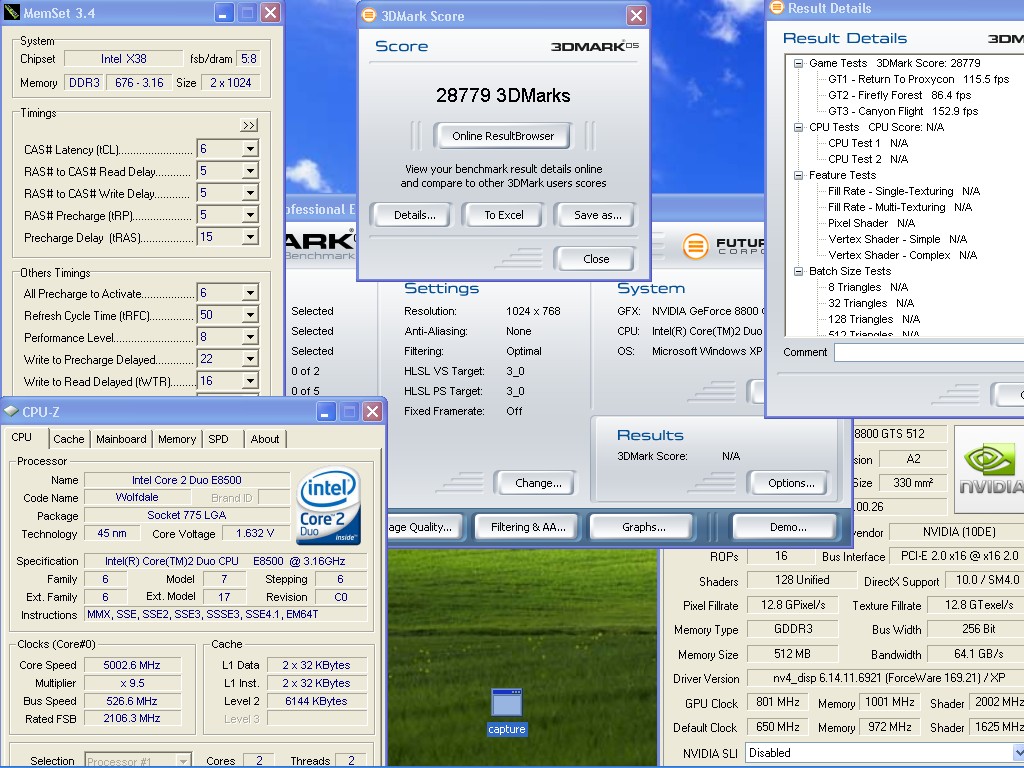The image size is (1024, 768).
Task: Click the Change... settings button
Action: point(537,483)
